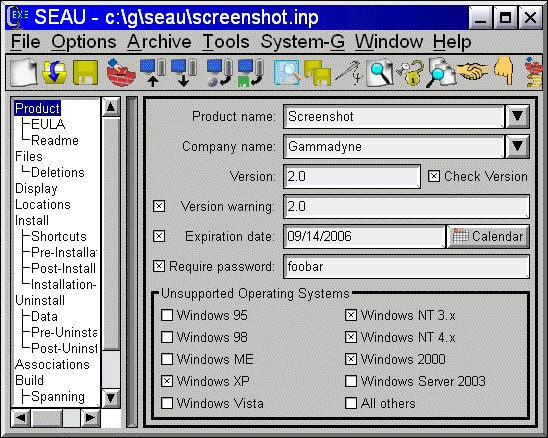Open the Options menu
Viewport: 548px width, 438px height.
click(84, 42)
